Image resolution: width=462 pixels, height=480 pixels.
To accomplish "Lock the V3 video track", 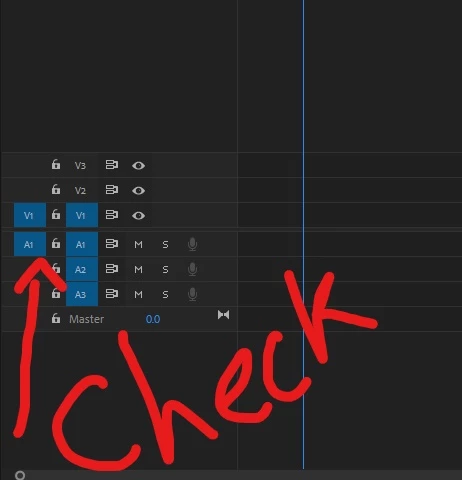I will pyautogui.click(x=56, y=164).
